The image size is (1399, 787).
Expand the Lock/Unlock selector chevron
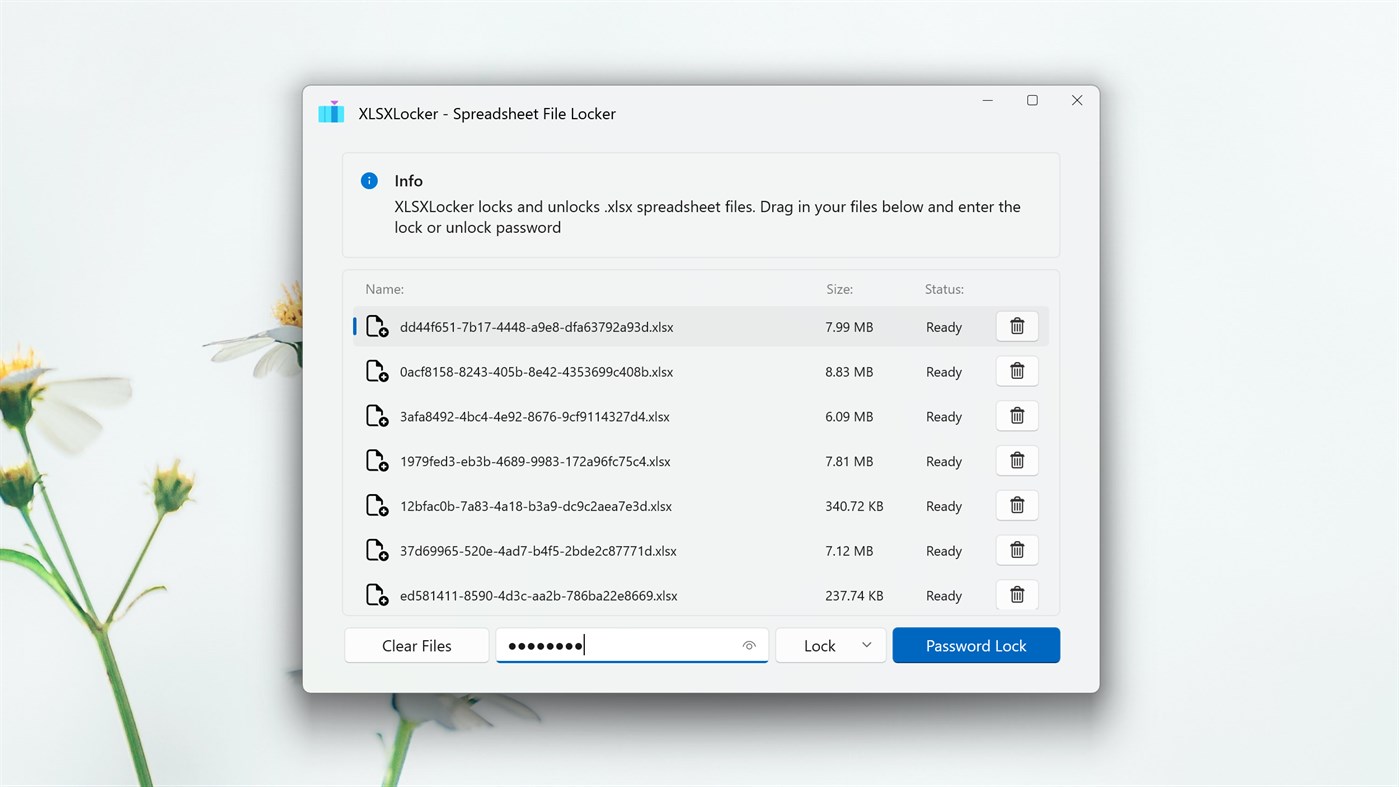pos(866,645)
